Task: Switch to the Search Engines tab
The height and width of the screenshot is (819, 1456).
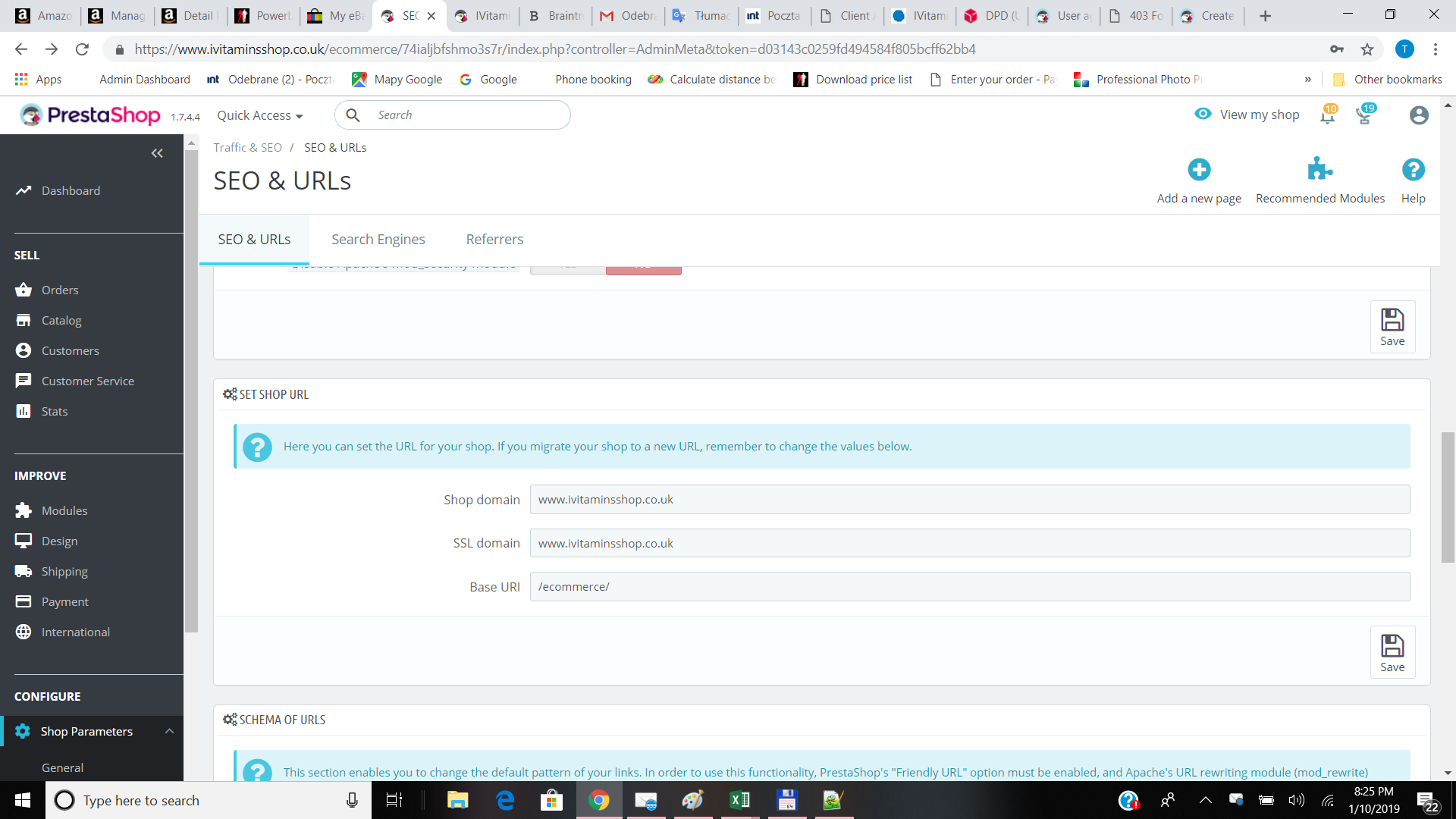Action: (378, 240)
